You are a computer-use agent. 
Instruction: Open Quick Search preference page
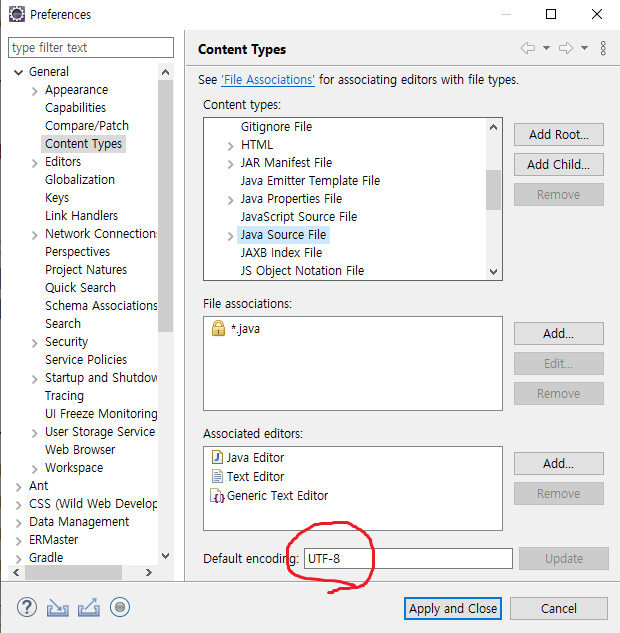click(x=80, y=287)
